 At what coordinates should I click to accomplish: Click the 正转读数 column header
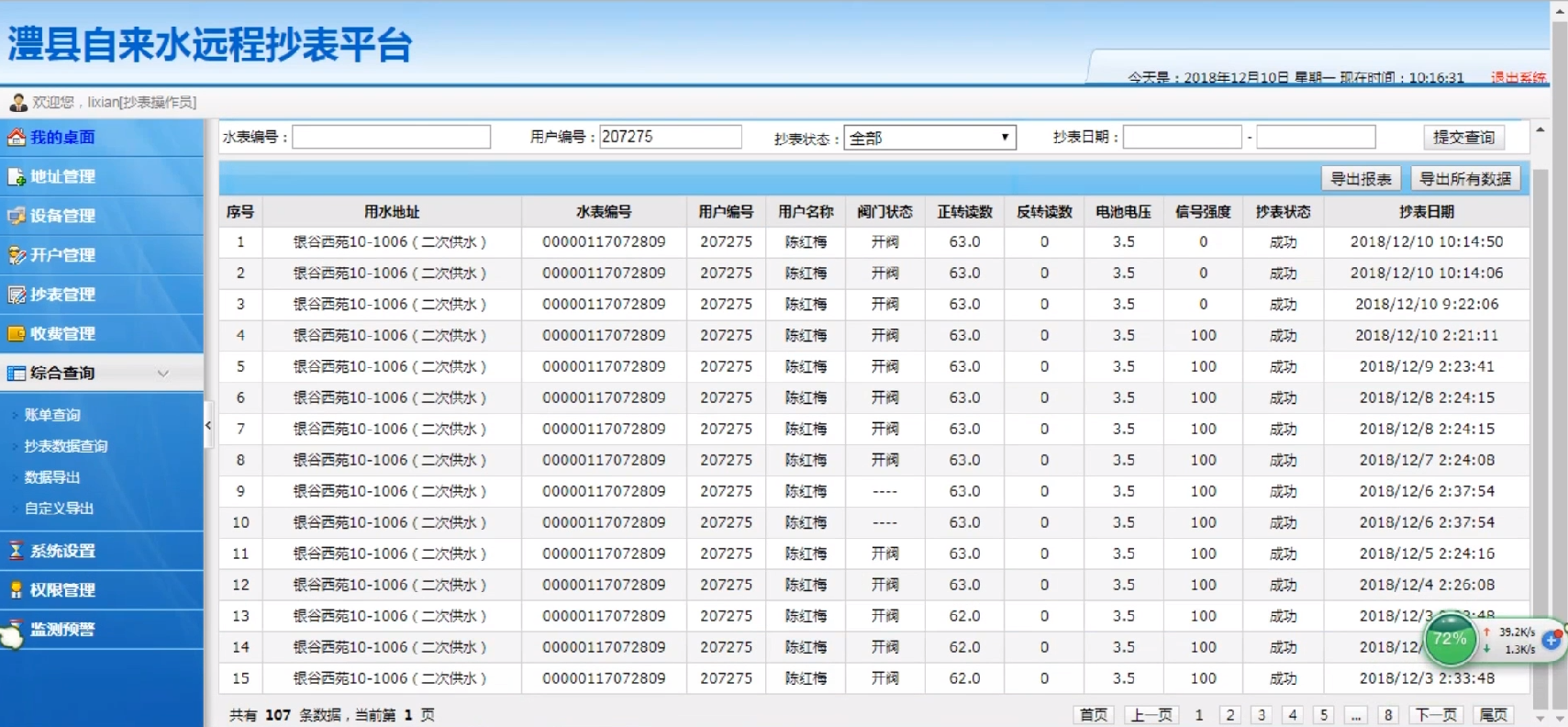pos(964,212)
